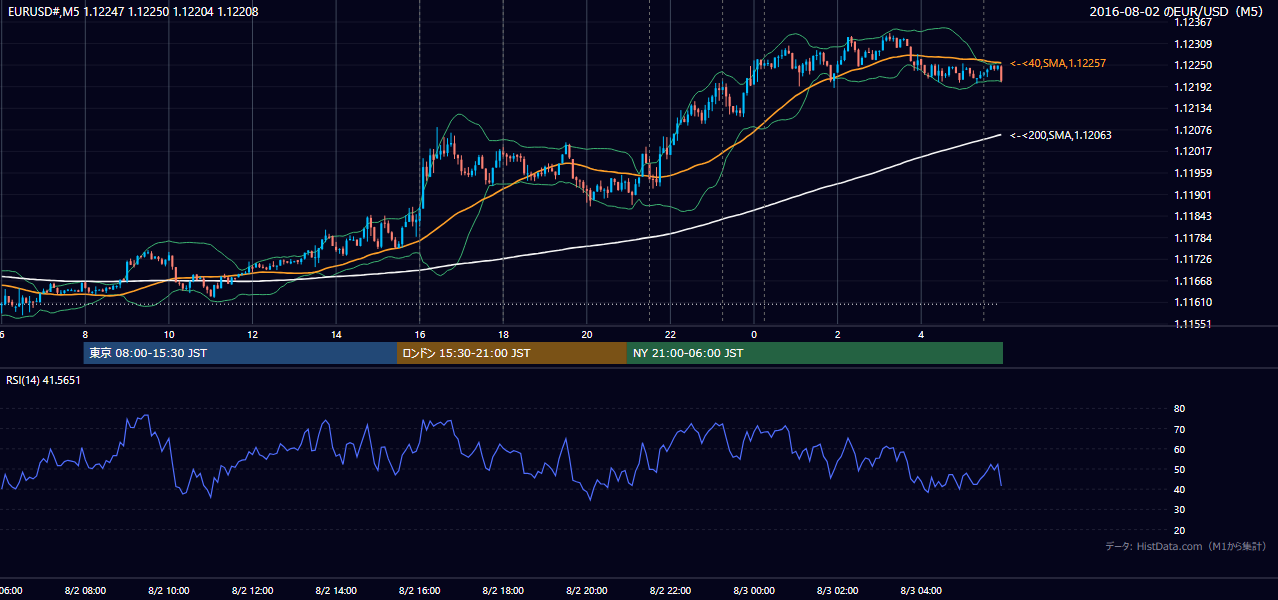The height and width of the screenshot is (600, 1278).
Task: Select the 40 SMA label 1.12257
Action: (x=1058, y=63)
